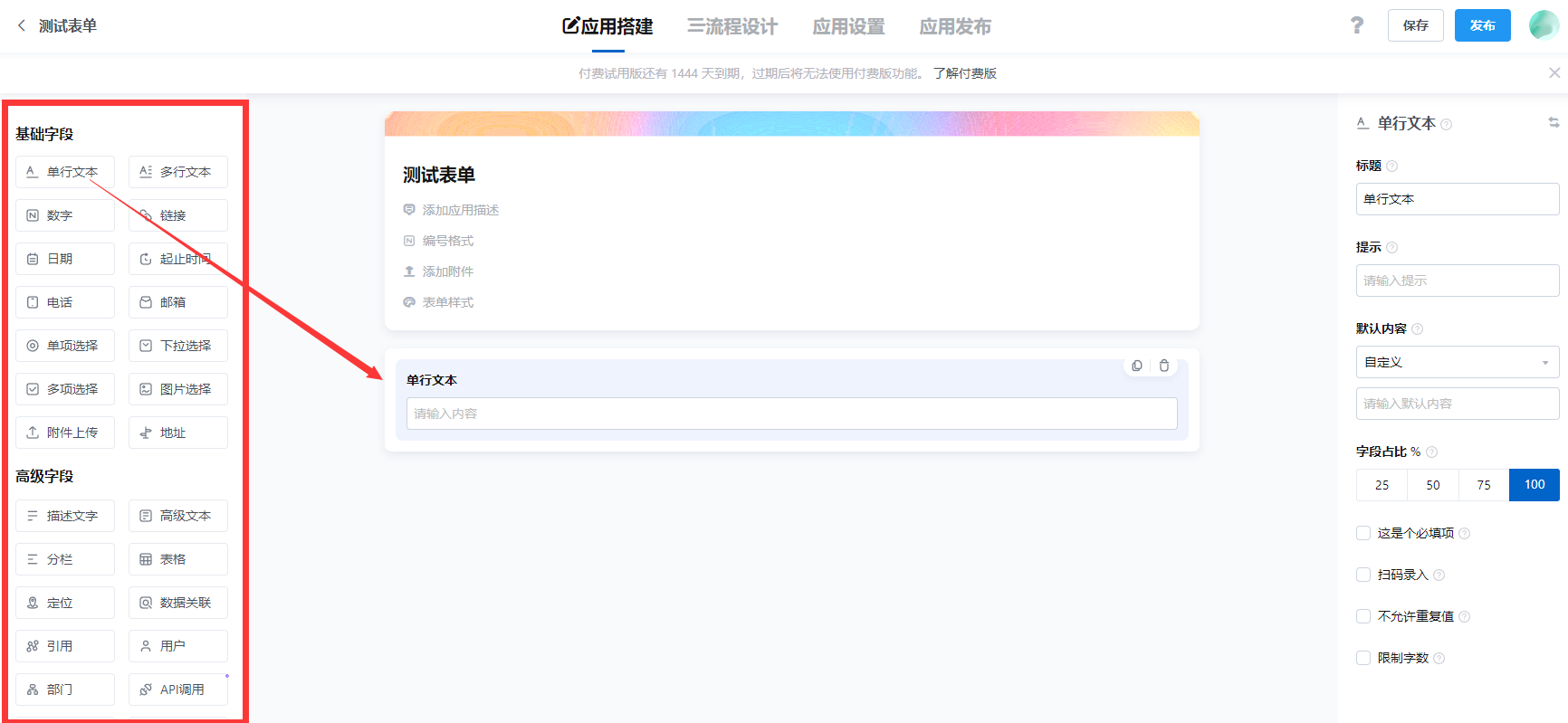Image resolution: width=1568 pixels, height=723 pixels.
Task: Click the 请输入提示 input field
Action: click(x=1458, y=281)
